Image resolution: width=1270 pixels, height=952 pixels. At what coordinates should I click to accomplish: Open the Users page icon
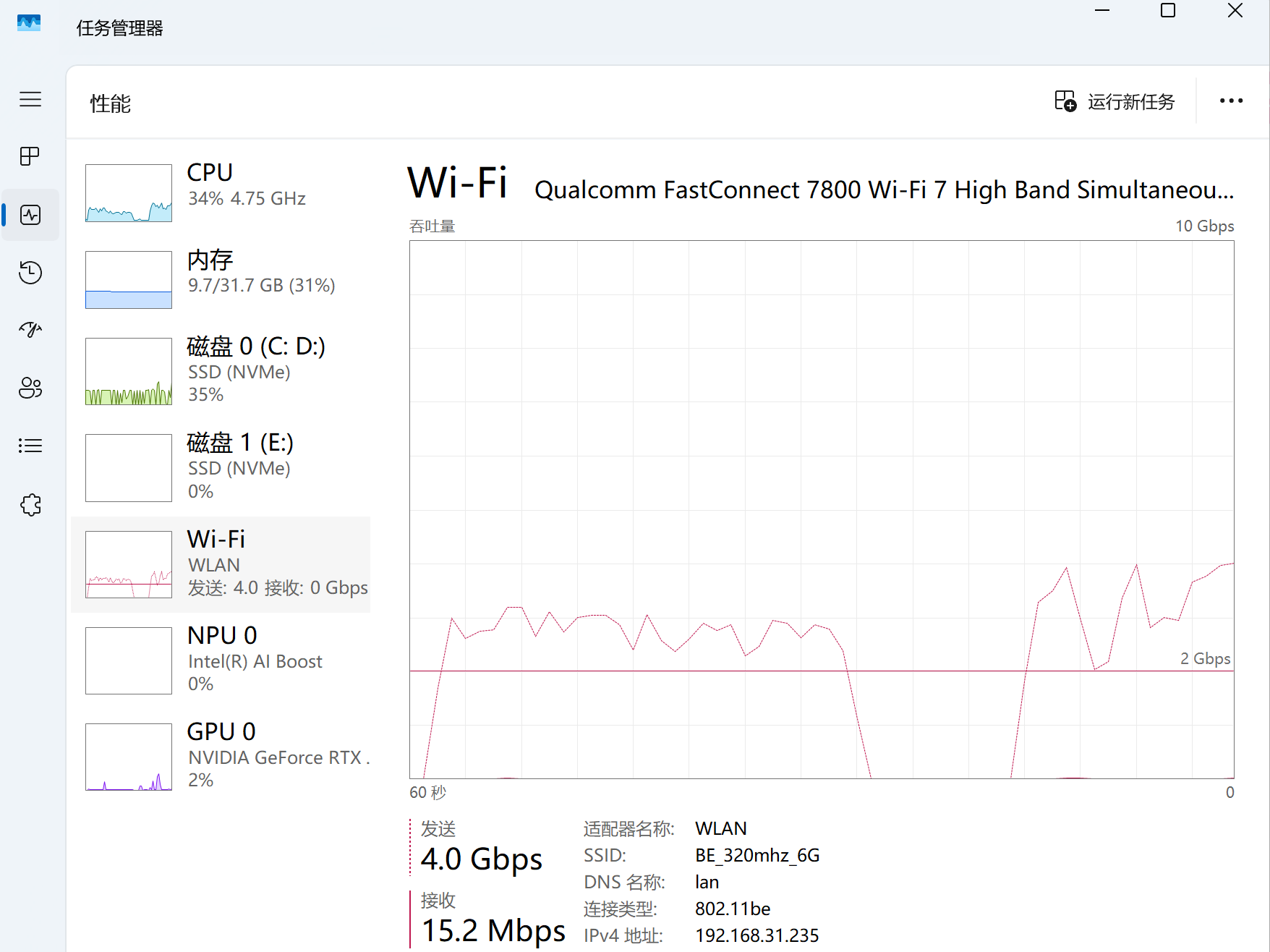30,388
